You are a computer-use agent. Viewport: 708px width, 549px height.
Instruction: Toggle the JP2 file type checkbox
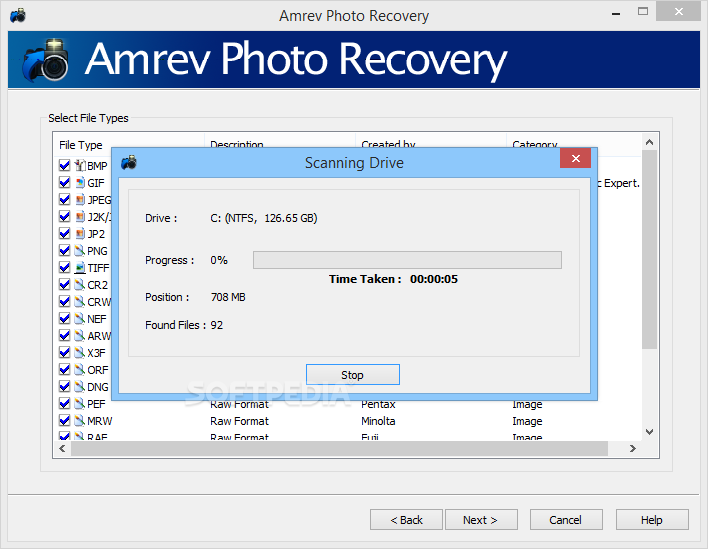[x=65, y=234]
